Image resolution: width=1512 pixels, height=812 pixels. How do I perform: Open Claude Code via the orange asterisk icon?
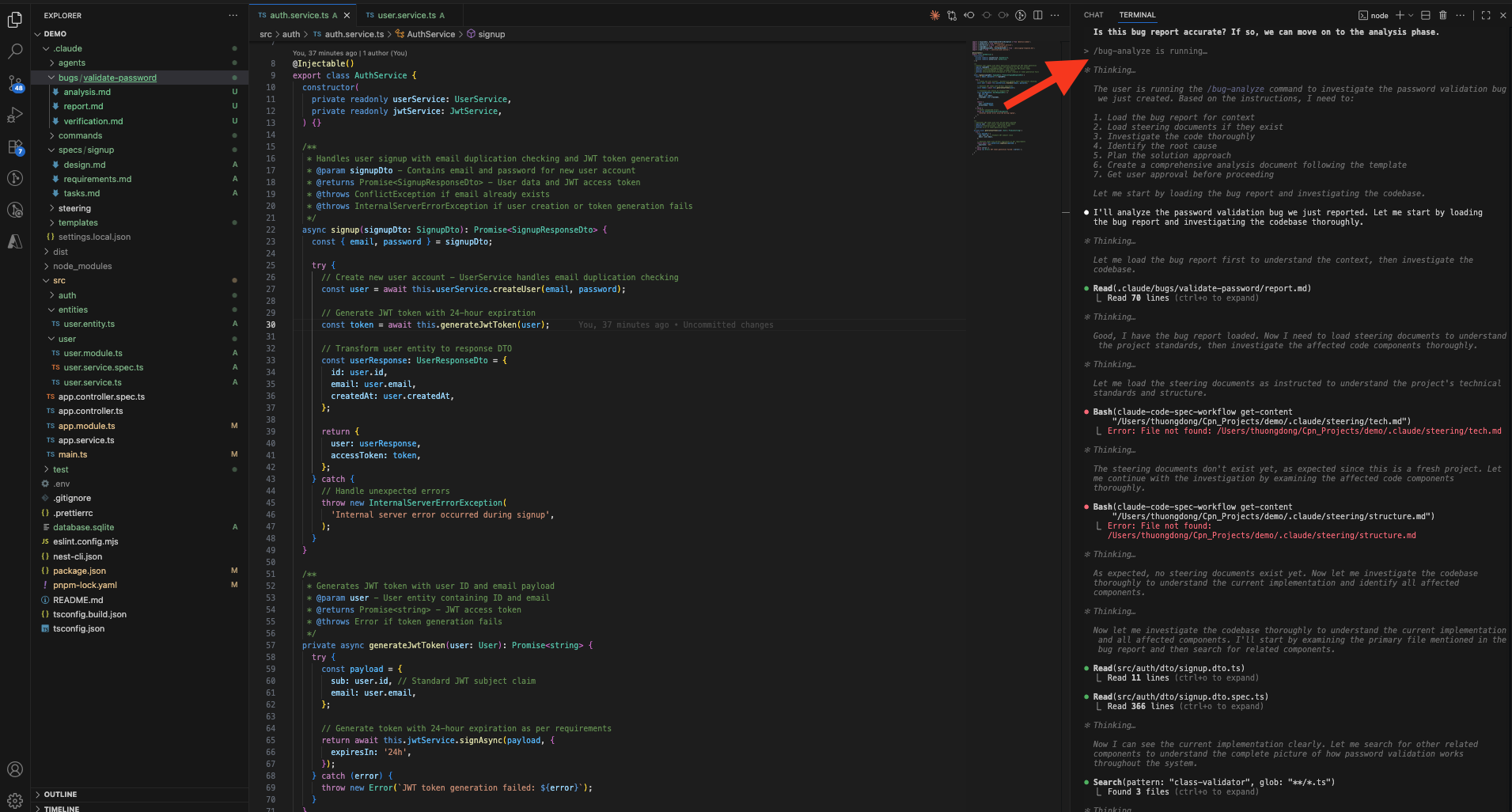tap(934, 15)
